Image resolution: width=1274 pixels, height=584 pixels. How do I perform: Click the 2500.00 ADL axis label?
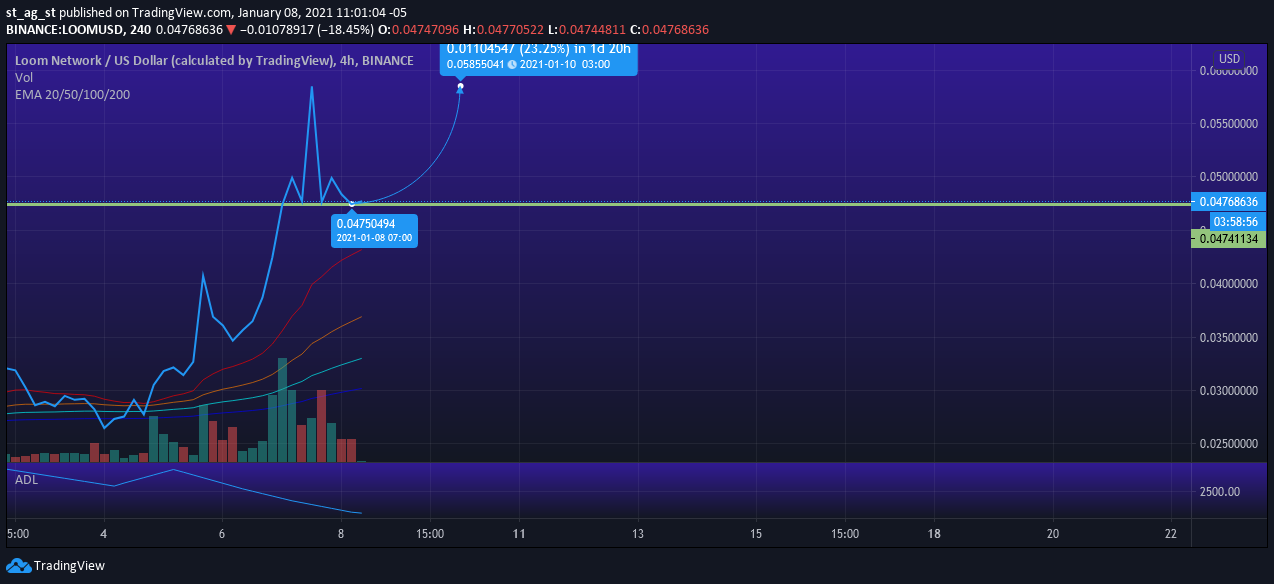[x=1219, y=491]
